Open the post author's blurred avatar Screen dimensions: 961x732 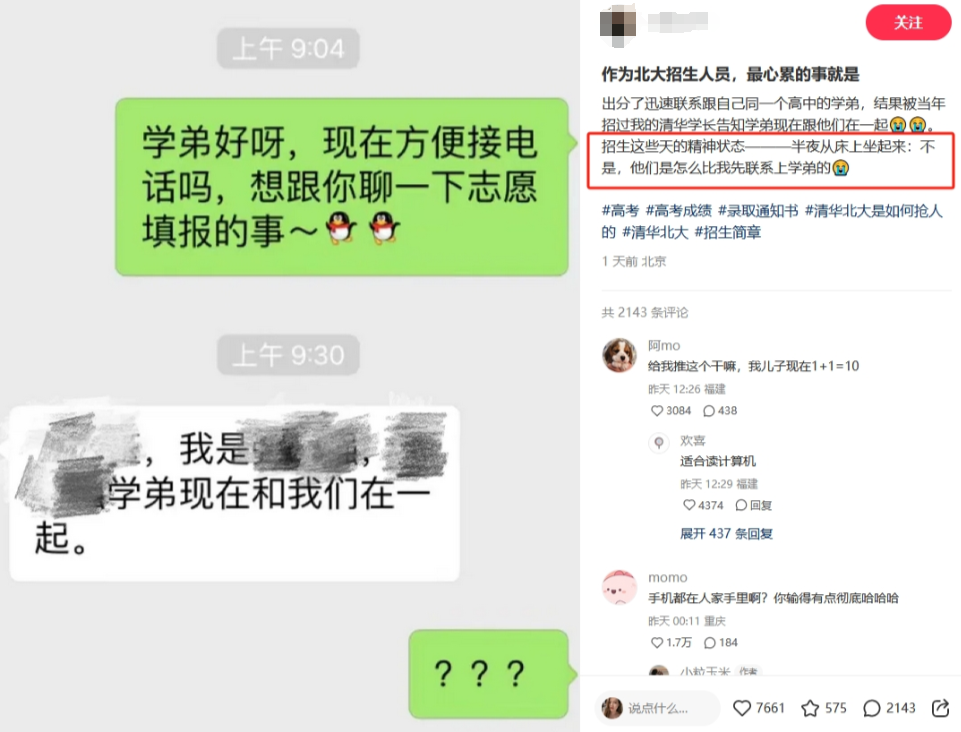point(618,25)
